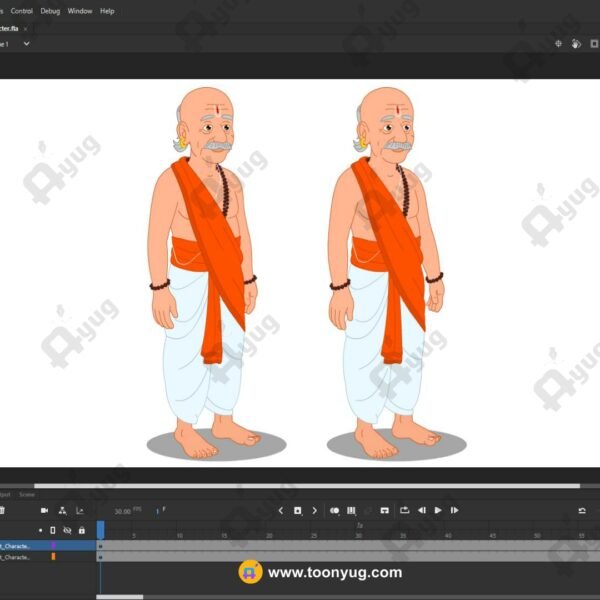Open the www.toonyug.com link
The height and width of the screenshot is (600, 600).
pos(335,573)
